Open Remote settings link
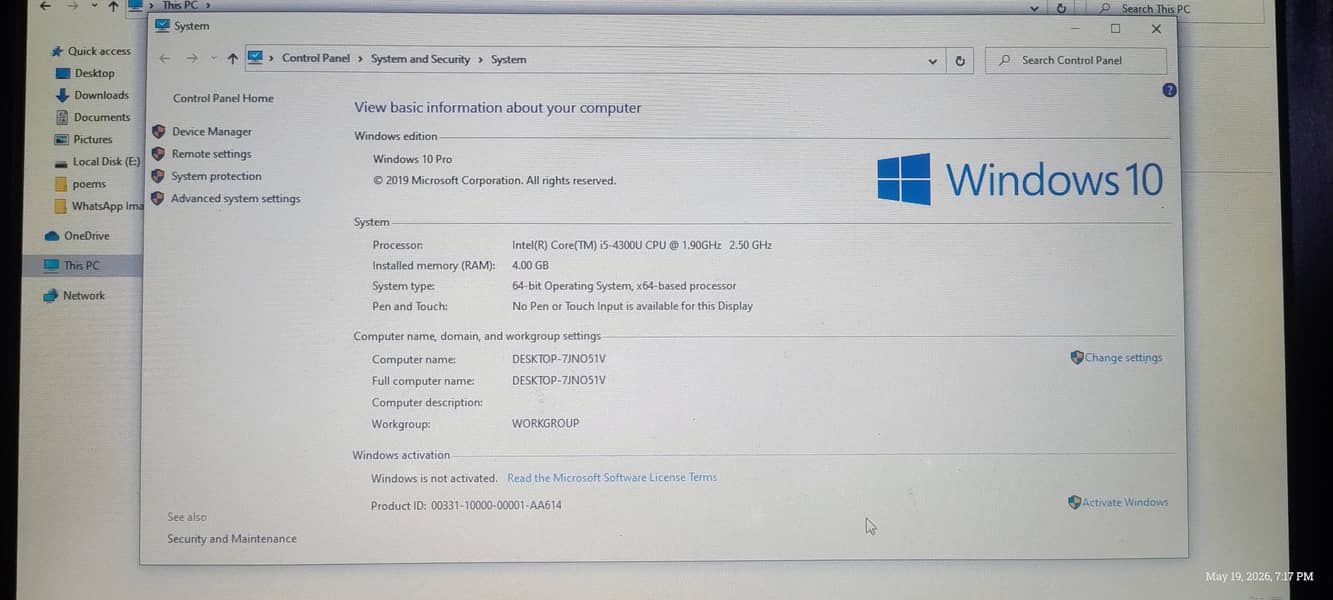1333x600 pixels. [211, 154]
